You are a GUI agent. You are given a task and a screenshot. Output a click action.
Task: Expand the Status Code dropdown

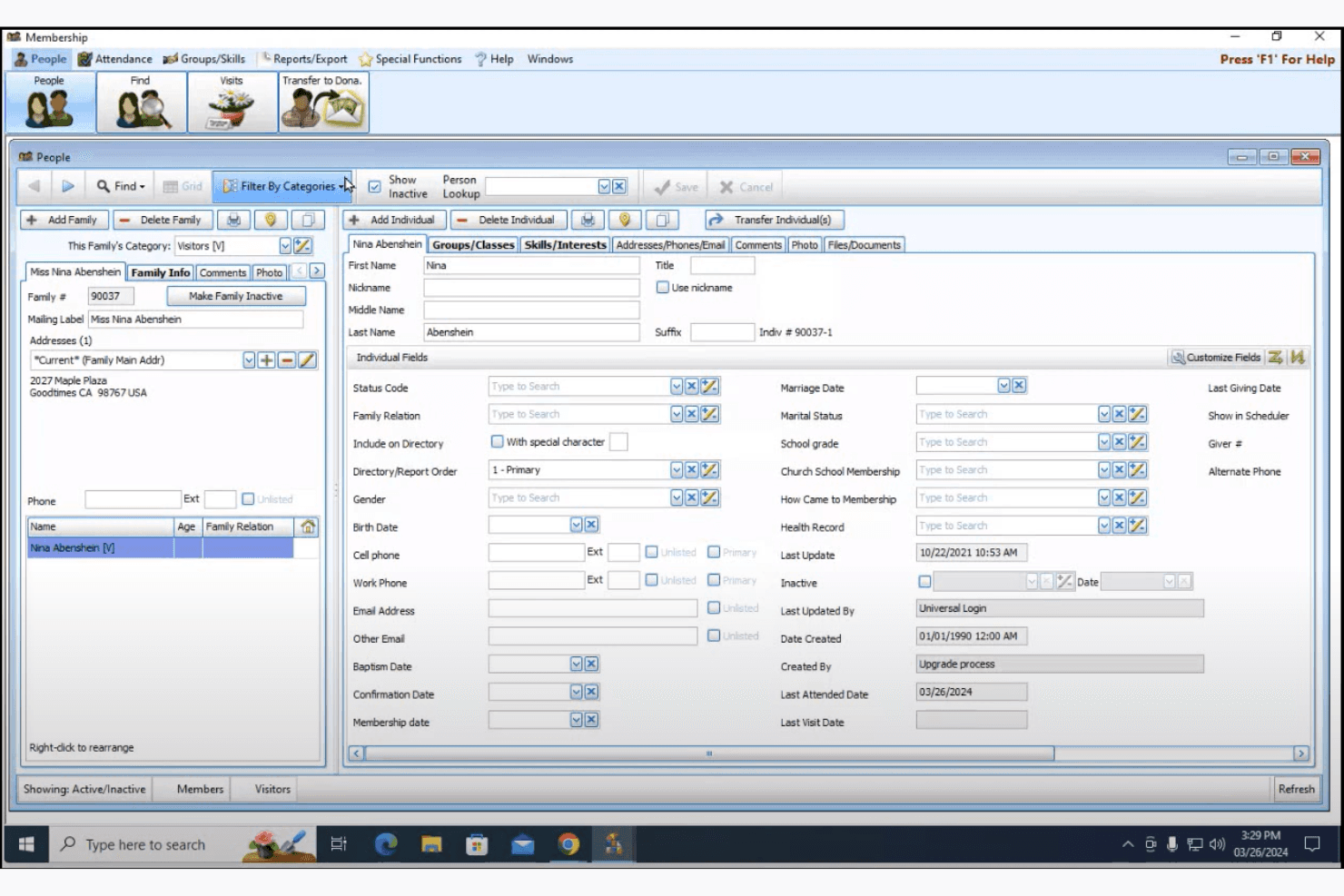(677, 387)
